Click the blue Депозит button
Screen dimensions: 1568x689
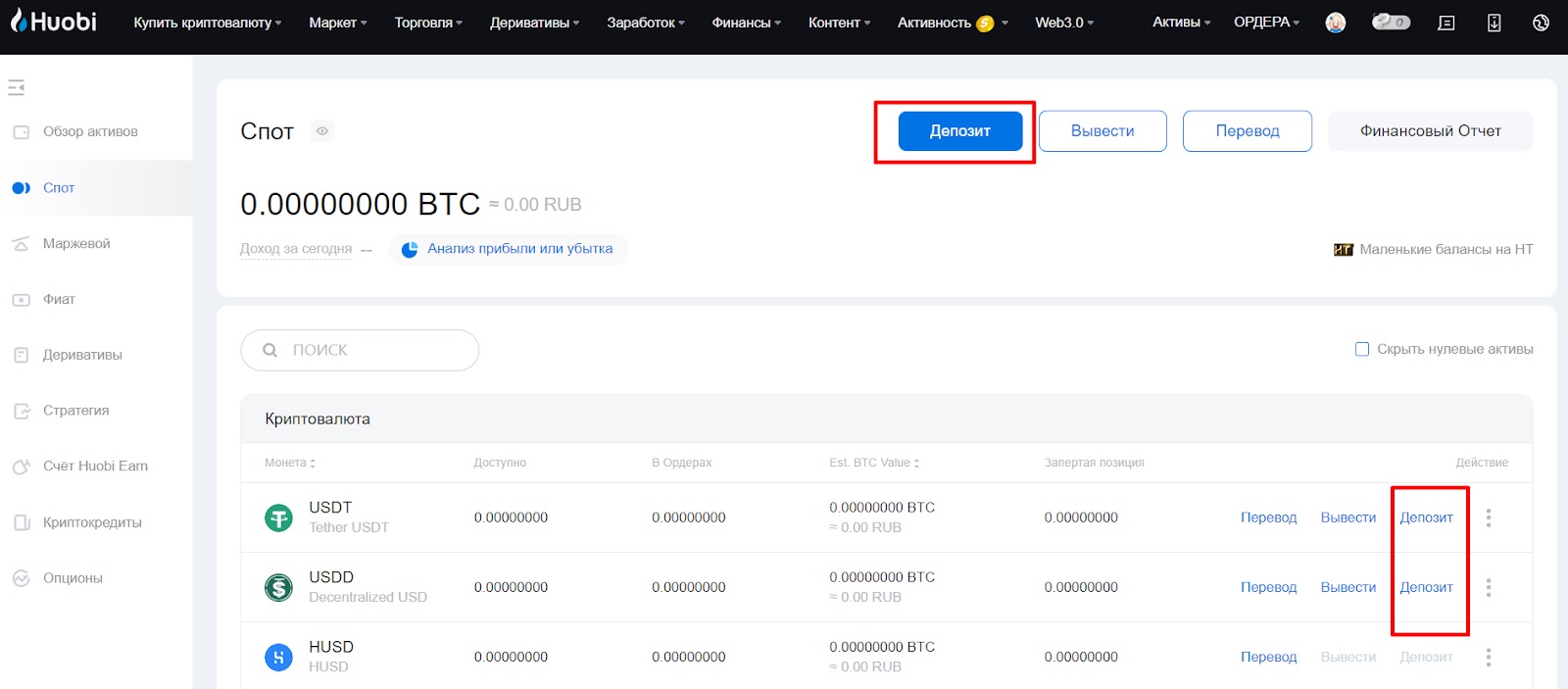960,131
